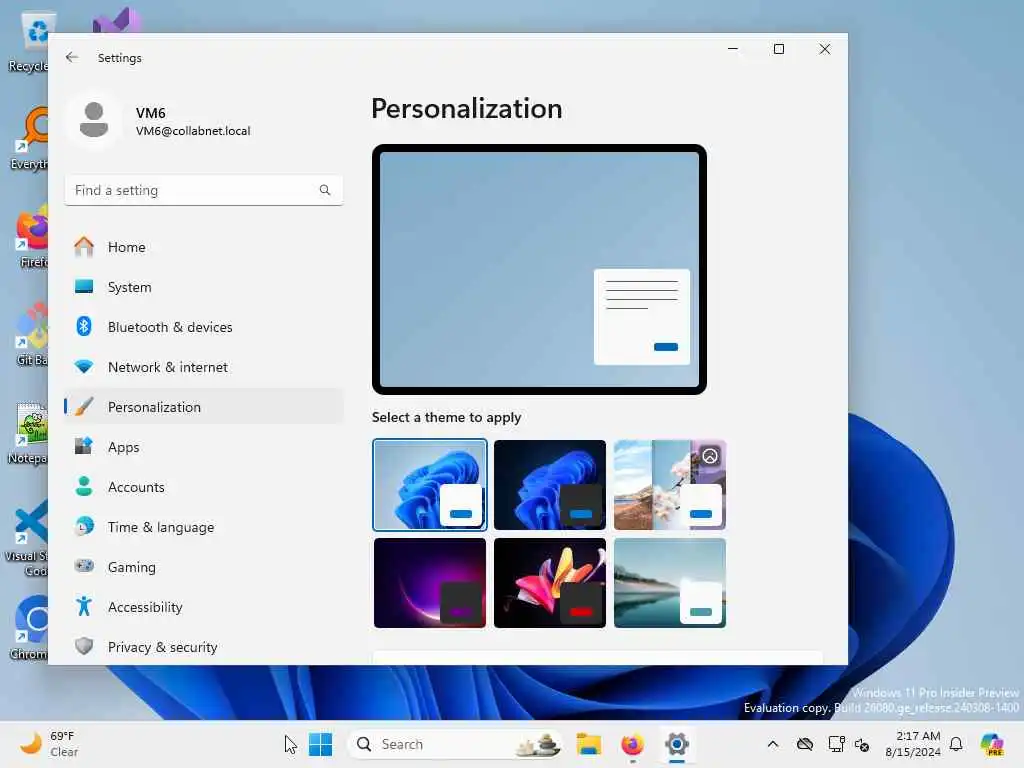1024x768 pixels.
Task: Click the VM6 user avatar
Action: click(x=94, y=120)
